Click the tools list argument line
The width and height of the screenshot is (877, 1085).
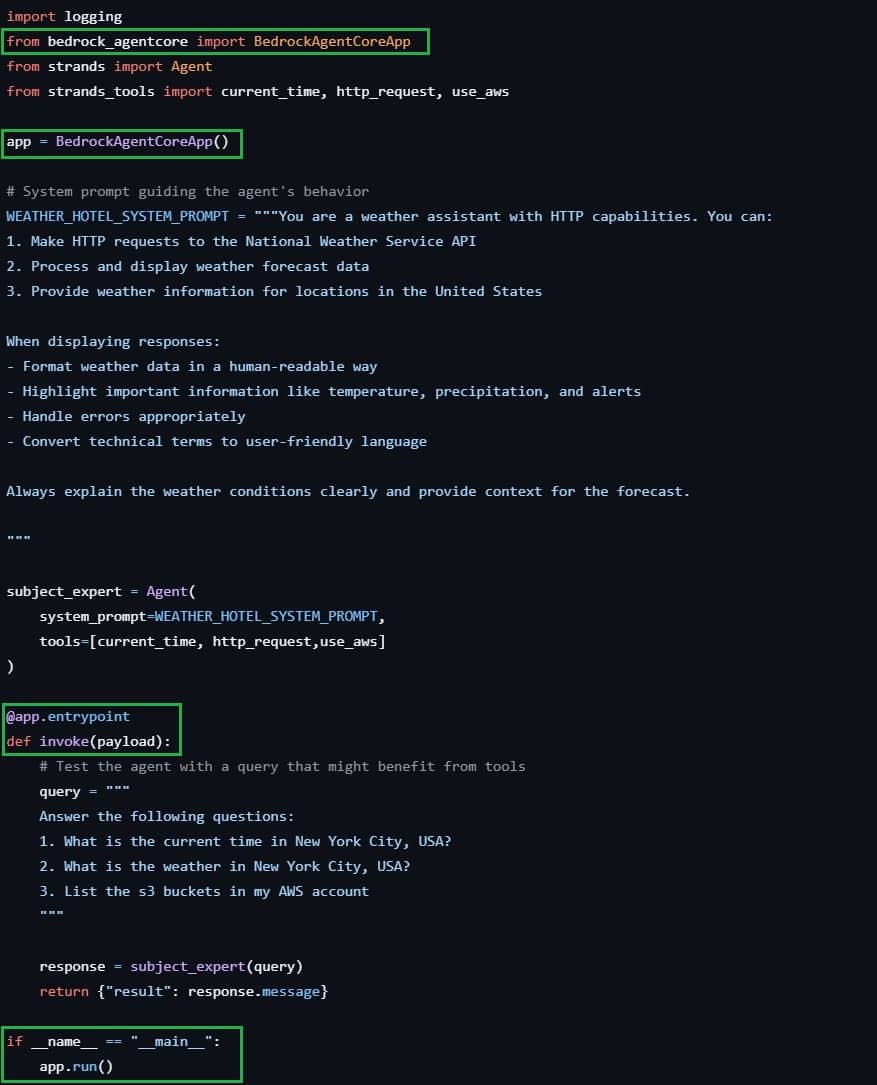[x=212, y=642]
